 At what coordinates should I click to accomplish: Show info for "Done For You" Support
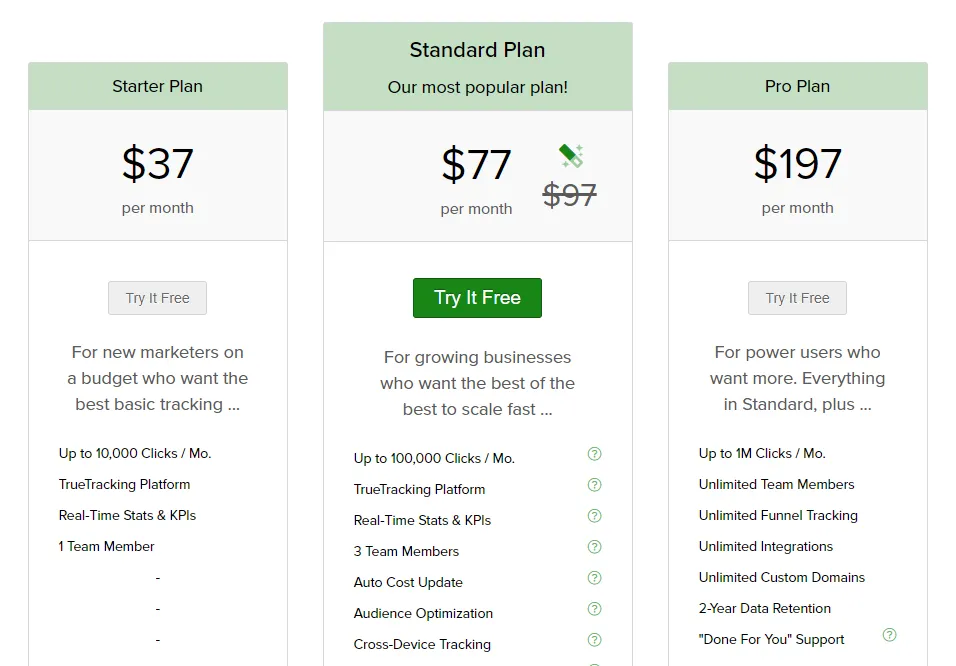tap(889, 635)
